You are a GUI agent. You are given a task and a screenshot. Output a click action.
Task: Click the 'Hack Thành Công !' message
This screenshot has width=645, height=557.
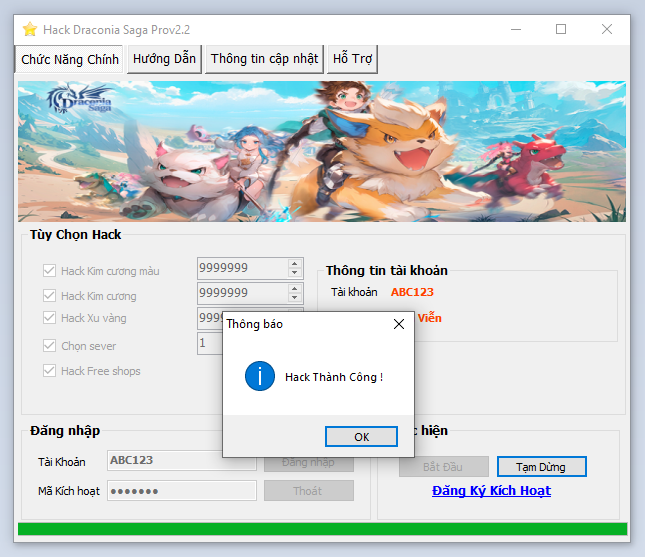(x=334, y=377)
